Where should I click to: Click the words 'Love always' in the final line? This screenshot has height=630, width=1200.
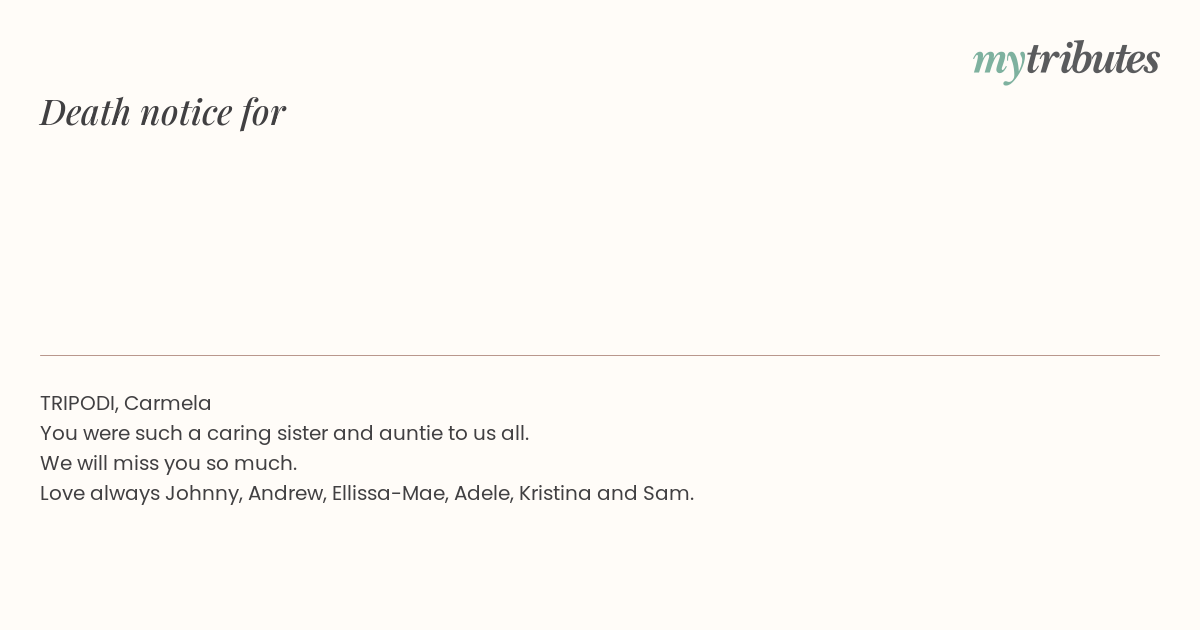pos(100,493)
